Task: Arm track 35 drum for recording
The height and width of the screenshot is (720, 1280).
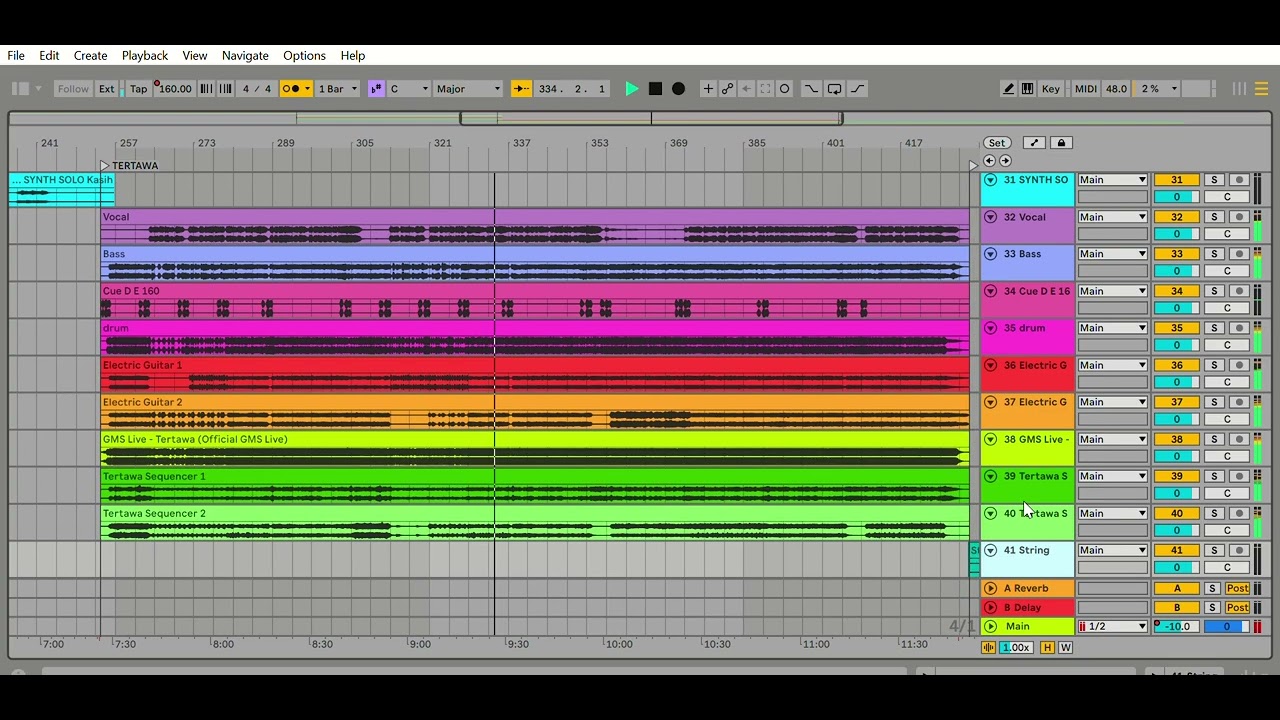Action: (1239, 328)
